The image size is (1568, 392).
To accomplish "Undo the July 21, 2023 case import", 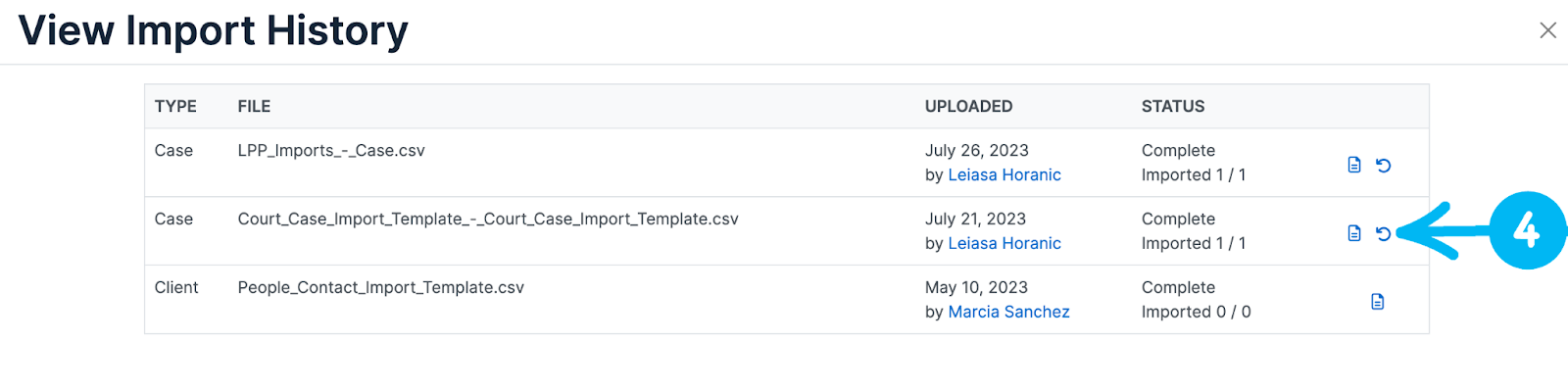I will 1383,233.
